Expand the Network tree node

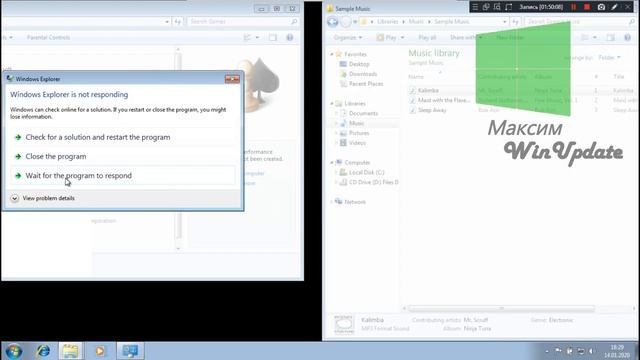coord(331,202)
